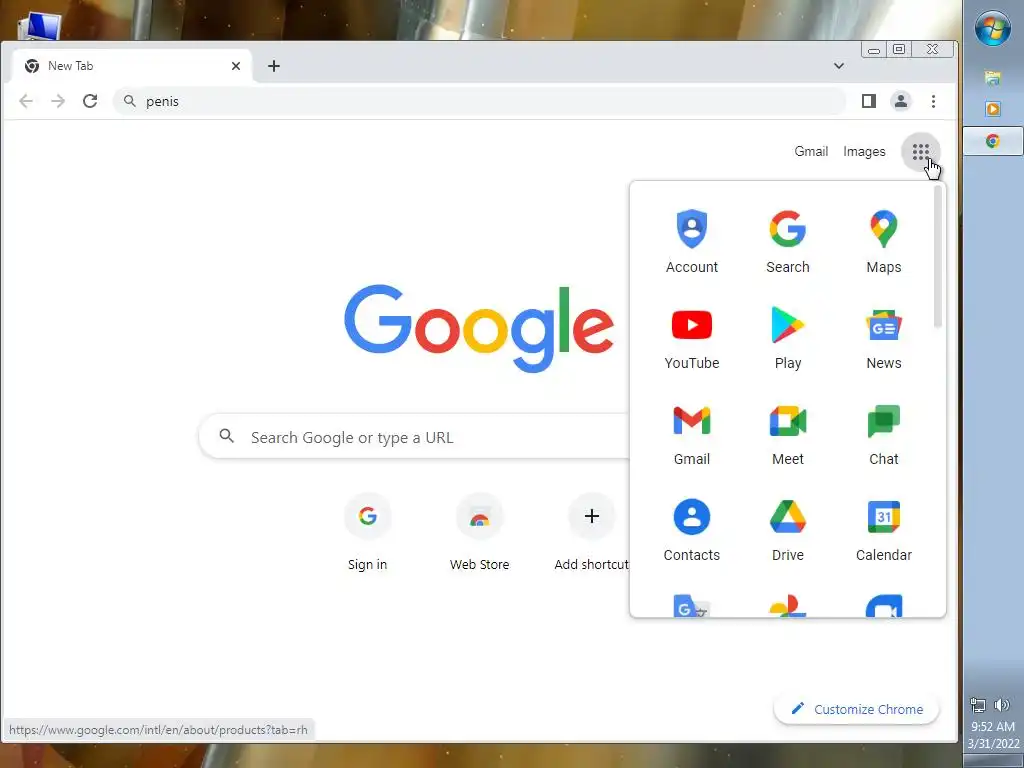Open Google Search app icon
Screen dimensions: 1024x768
[788, 240]
